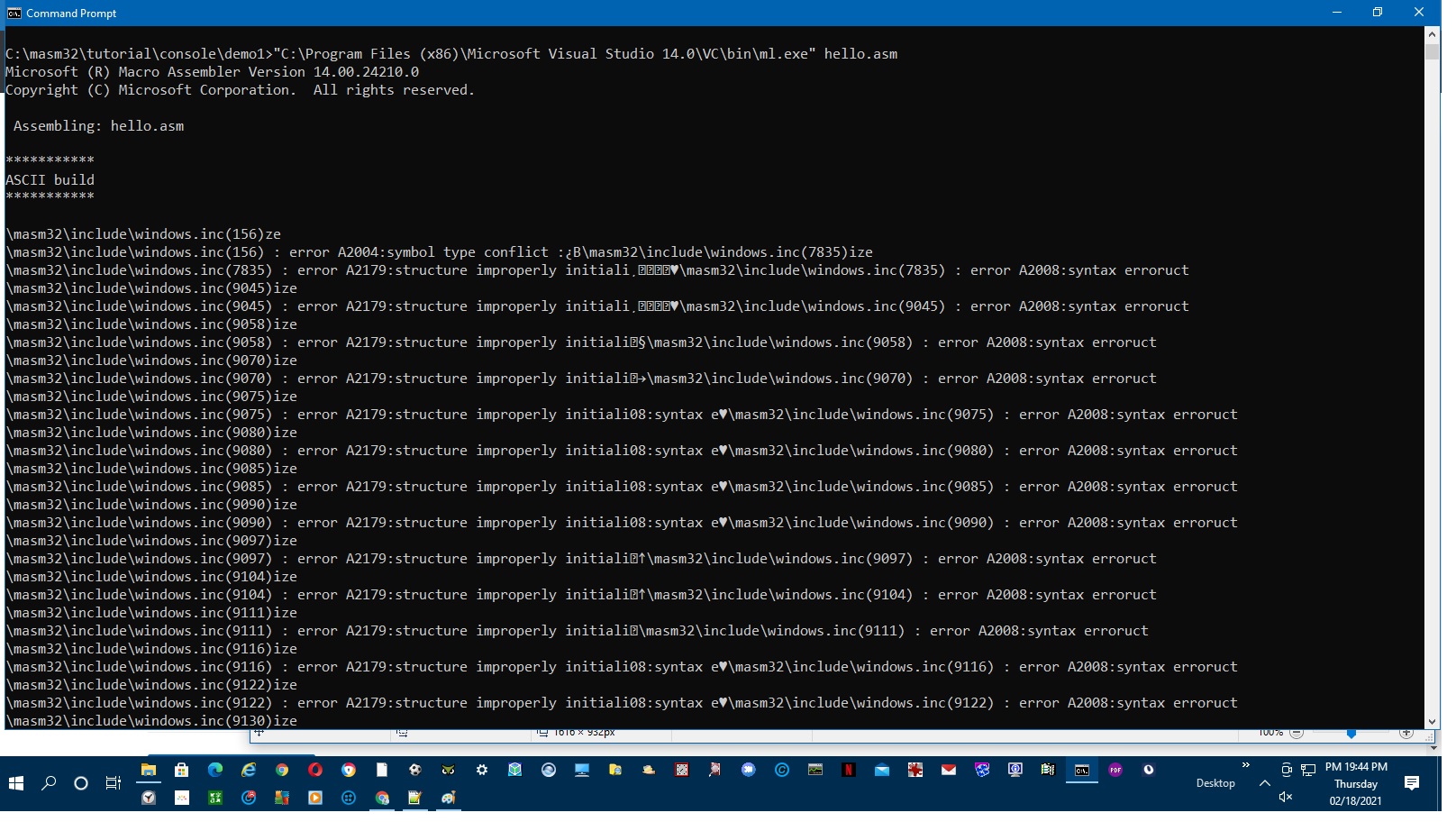Click the Paint window zoom slider thumb

tap(1351, 734)
